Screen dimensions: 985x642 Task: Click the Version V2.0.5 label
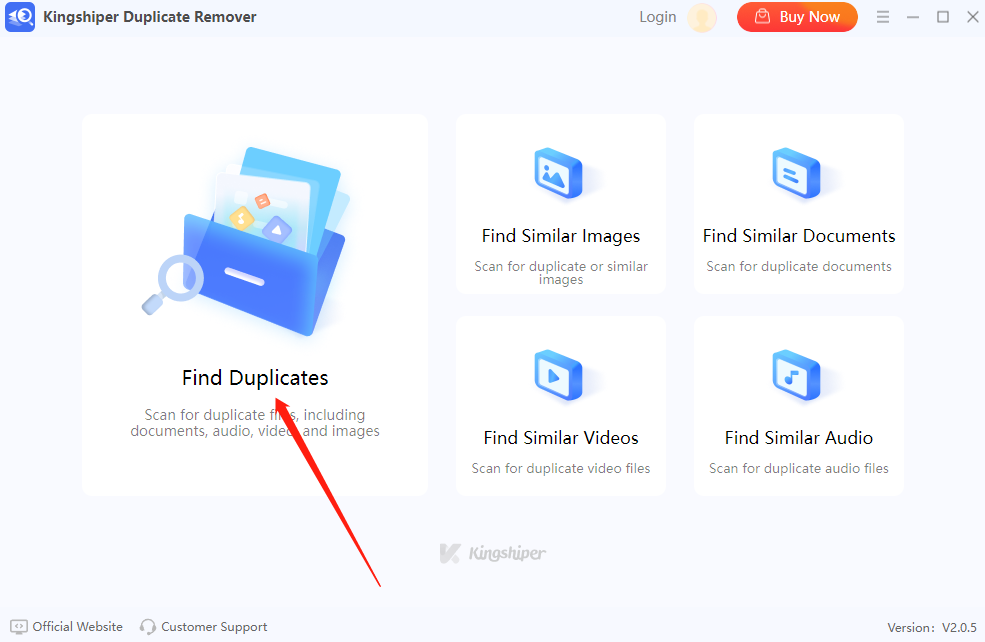click(932, 627)
